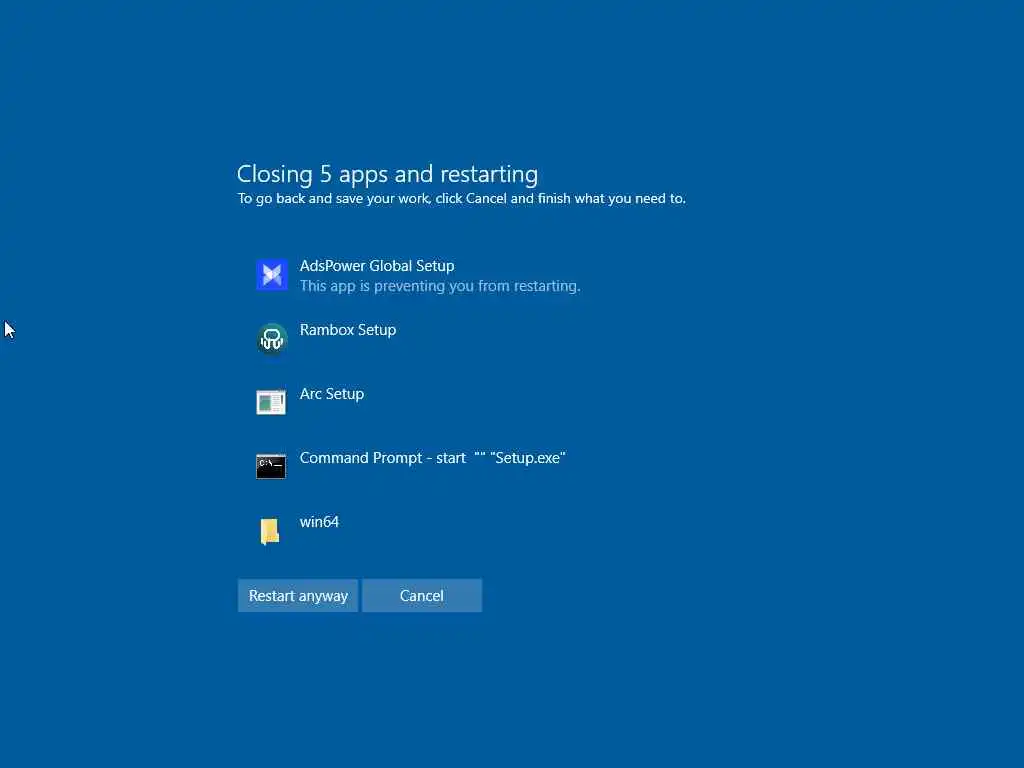The height and width of the screenshot is (768, 1024).
Task: Select the Command Prompt - start "Setup.exe" label
Action: point(432,458)
